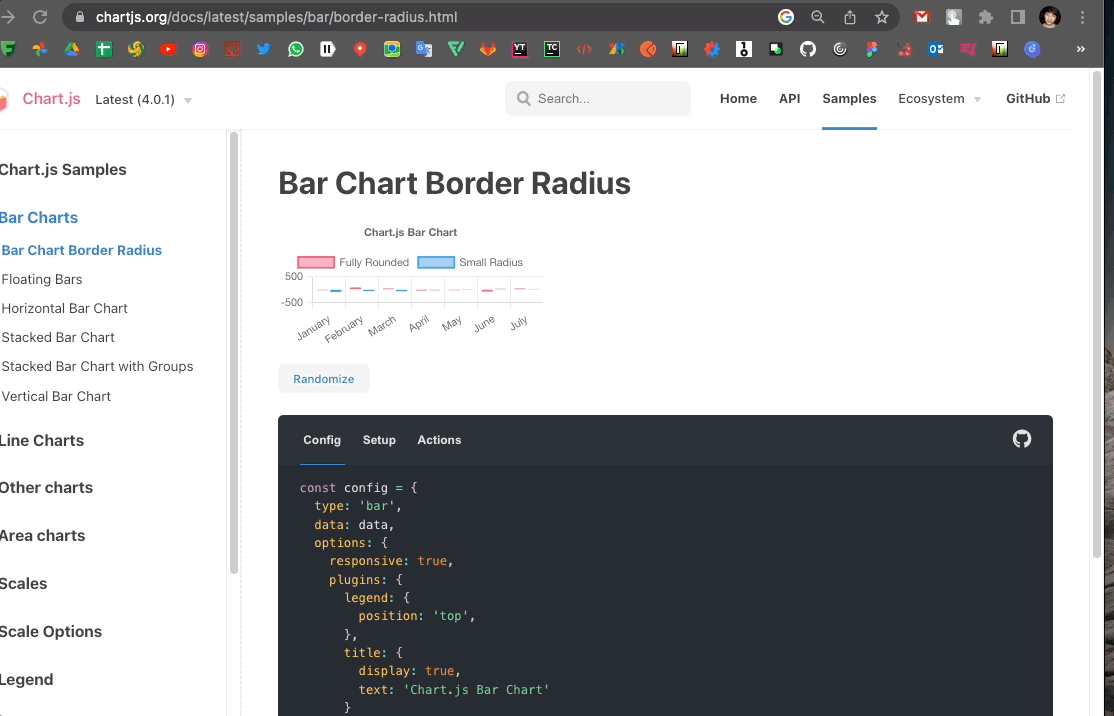Focus the Search input field
This screenshot has width=1114, height=716.
597,98
